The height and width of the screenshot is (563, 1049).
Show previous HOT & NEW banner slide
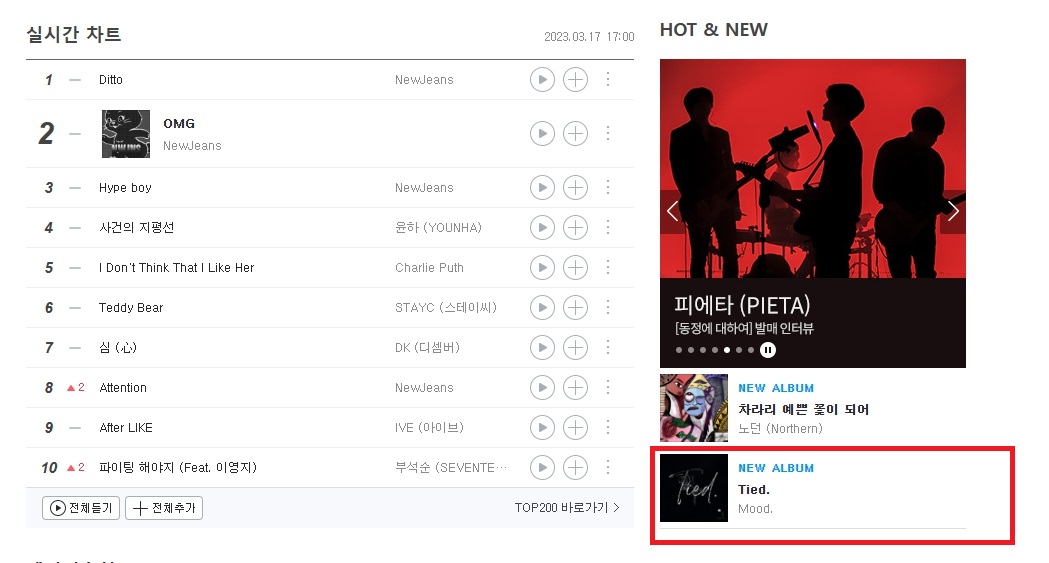point(672,211)
